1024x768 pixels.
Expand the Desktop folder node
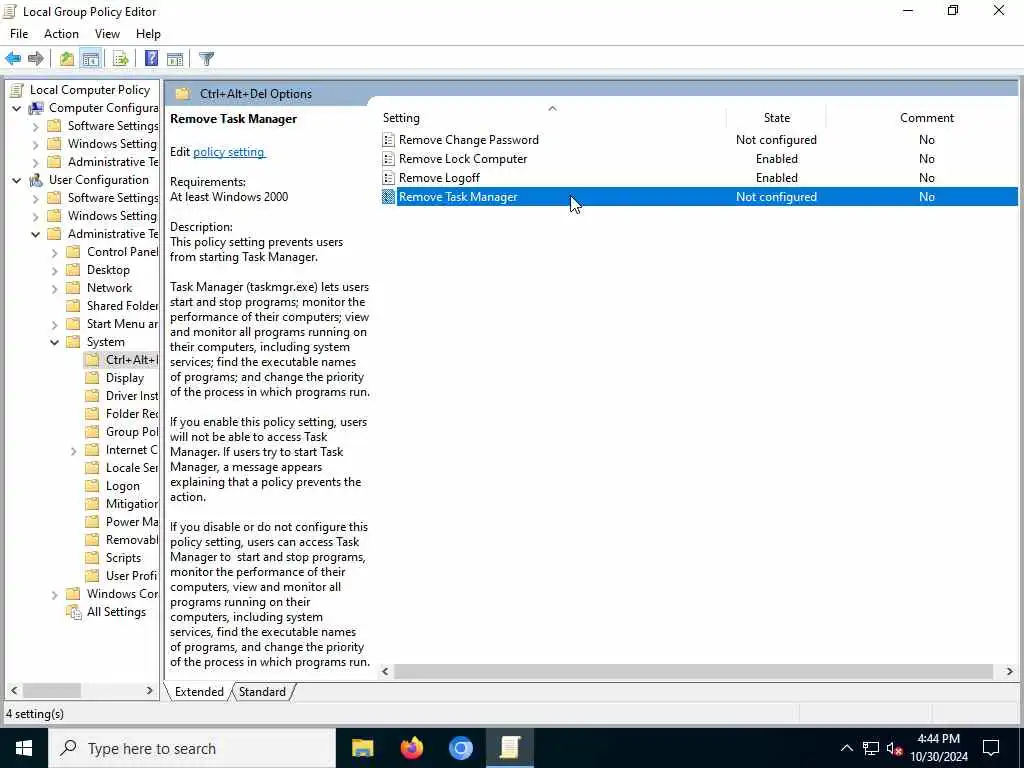click(55, 270)
